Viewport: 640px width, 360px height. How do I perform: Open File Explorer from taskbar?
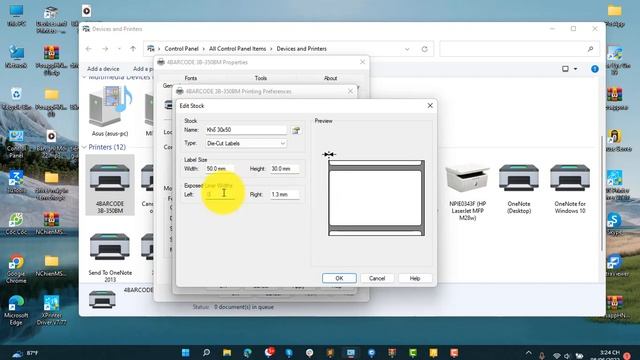pos(227,353)
